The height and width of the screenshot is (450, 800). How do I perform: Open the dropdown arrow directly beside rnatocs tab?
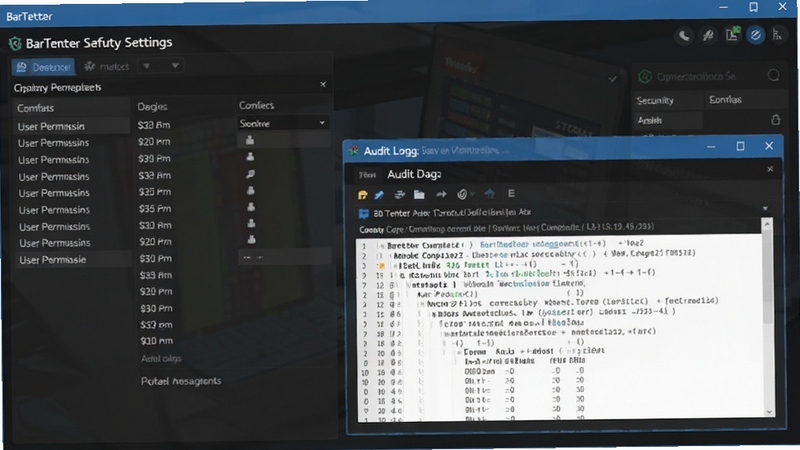146,66
